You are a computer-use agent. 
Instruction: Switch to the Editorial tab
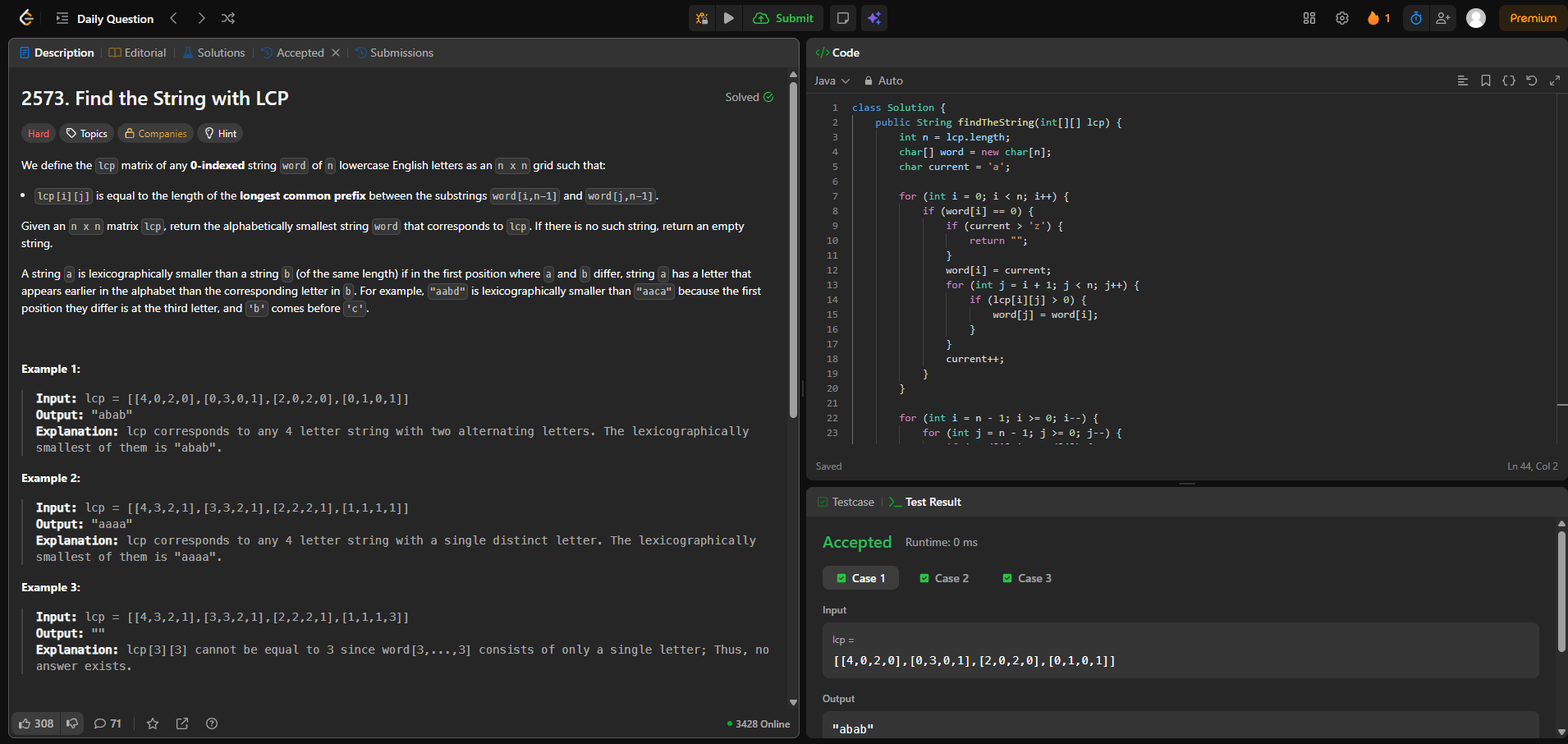138,53
